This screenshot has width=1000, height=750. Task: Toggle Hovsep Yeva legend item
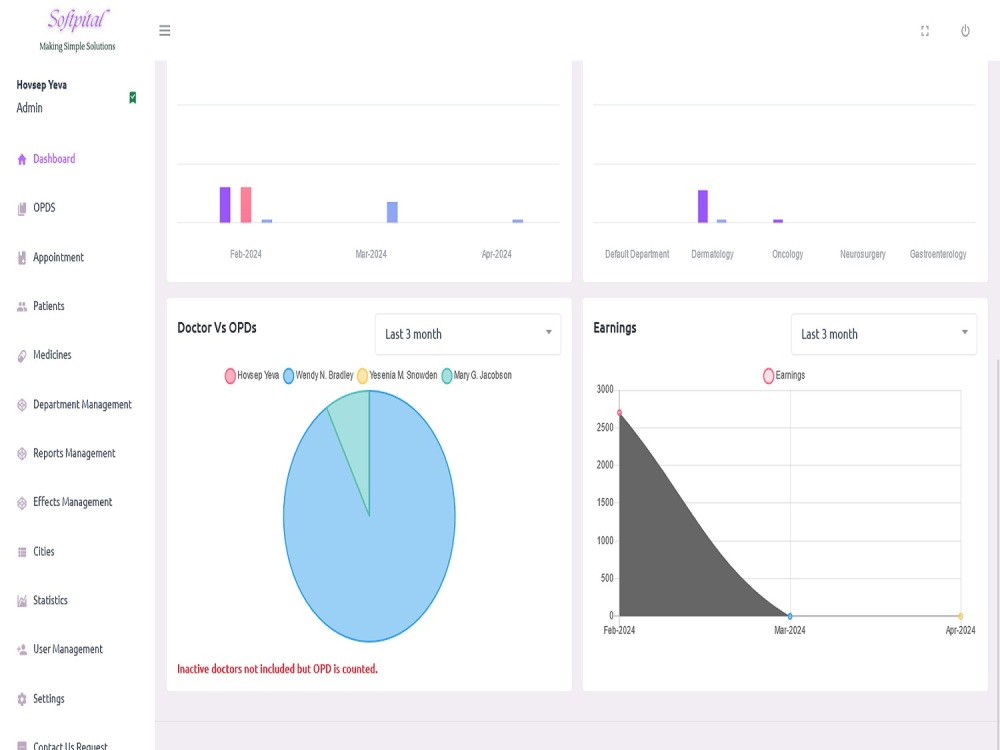(x=252, y=376)
